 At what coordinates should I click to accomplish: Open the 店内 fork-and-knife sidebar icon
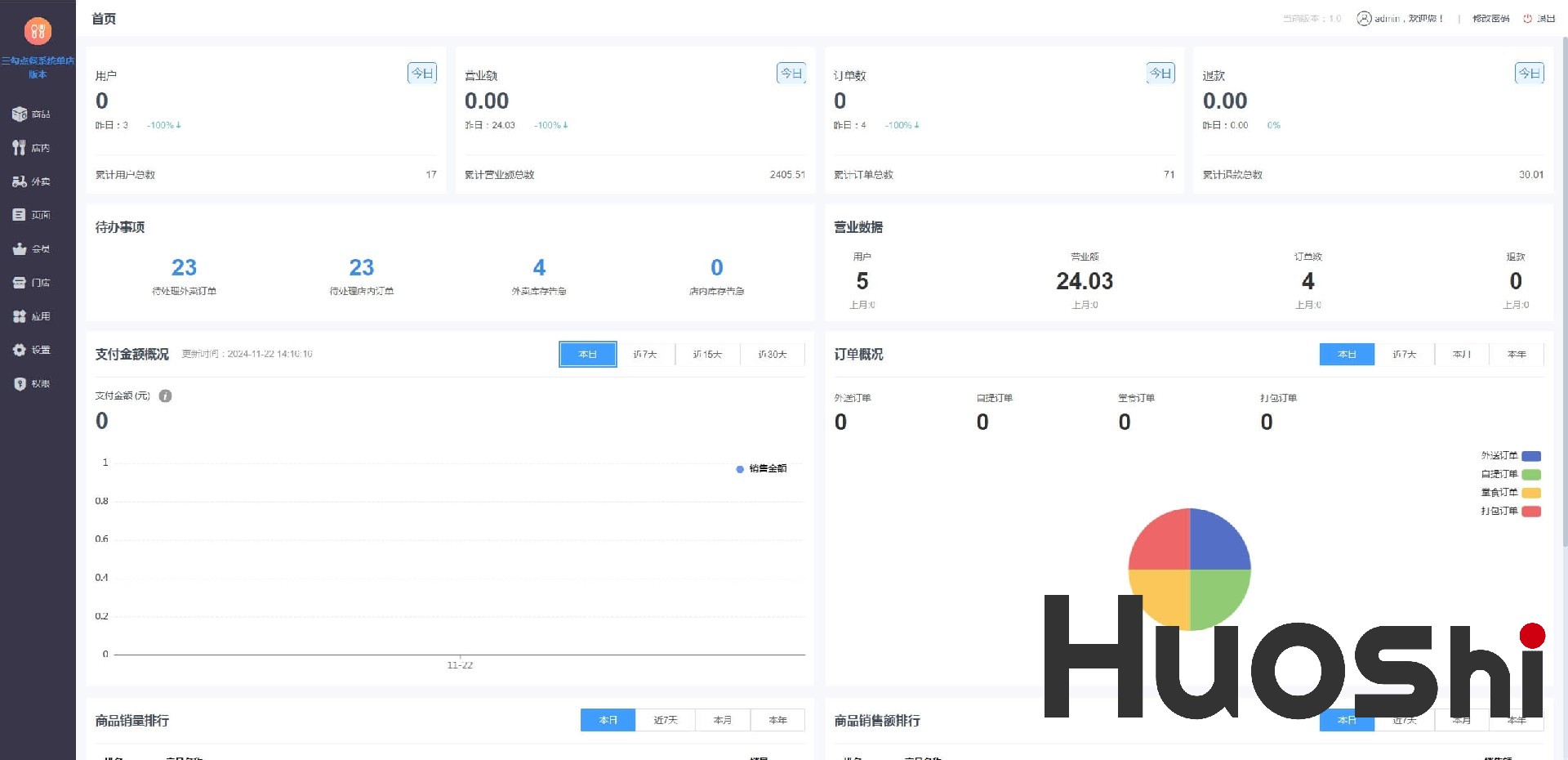20,148
